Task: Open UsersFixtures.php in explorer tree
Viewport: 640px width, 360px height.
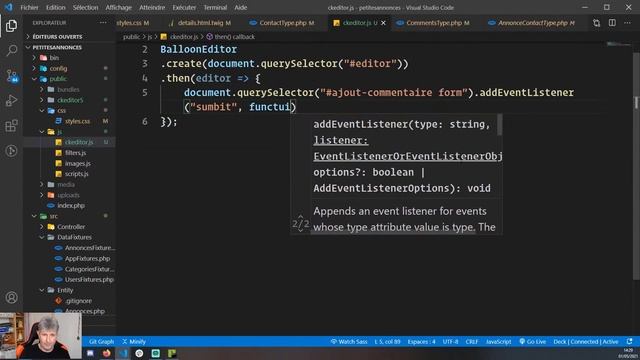Action: click(89, 280)
